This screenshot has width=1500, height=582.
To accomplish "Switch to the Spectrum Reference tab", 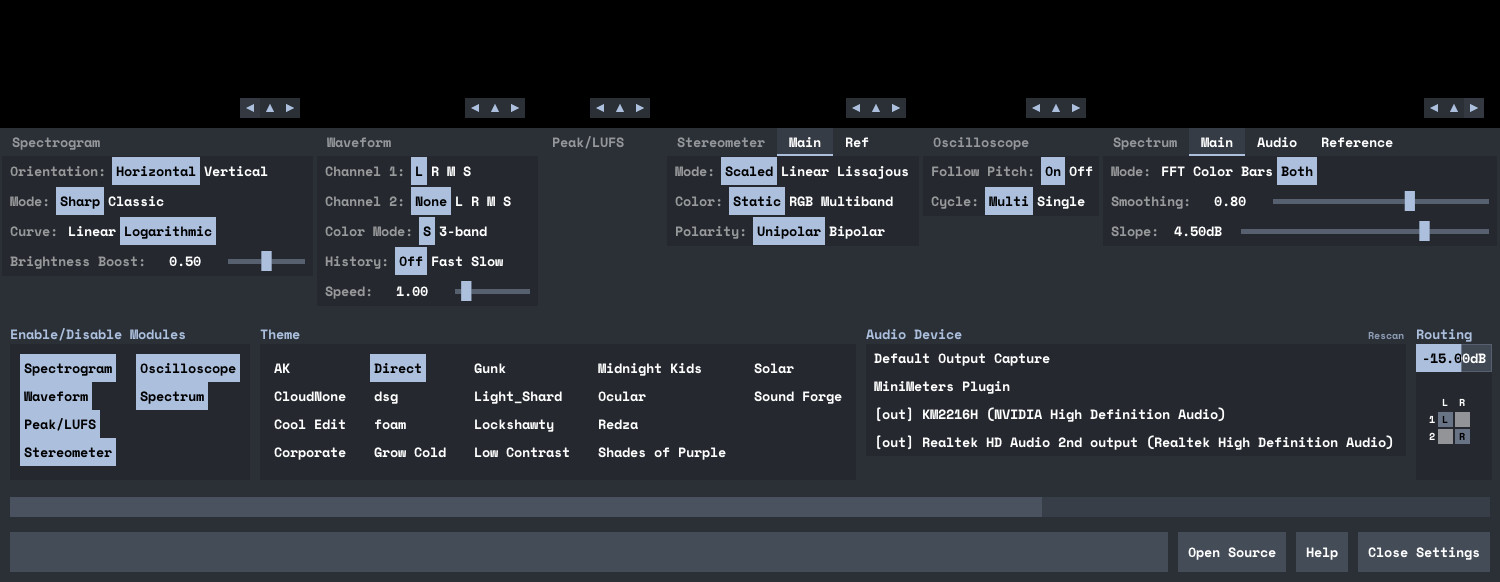I will click(1357, 142).
